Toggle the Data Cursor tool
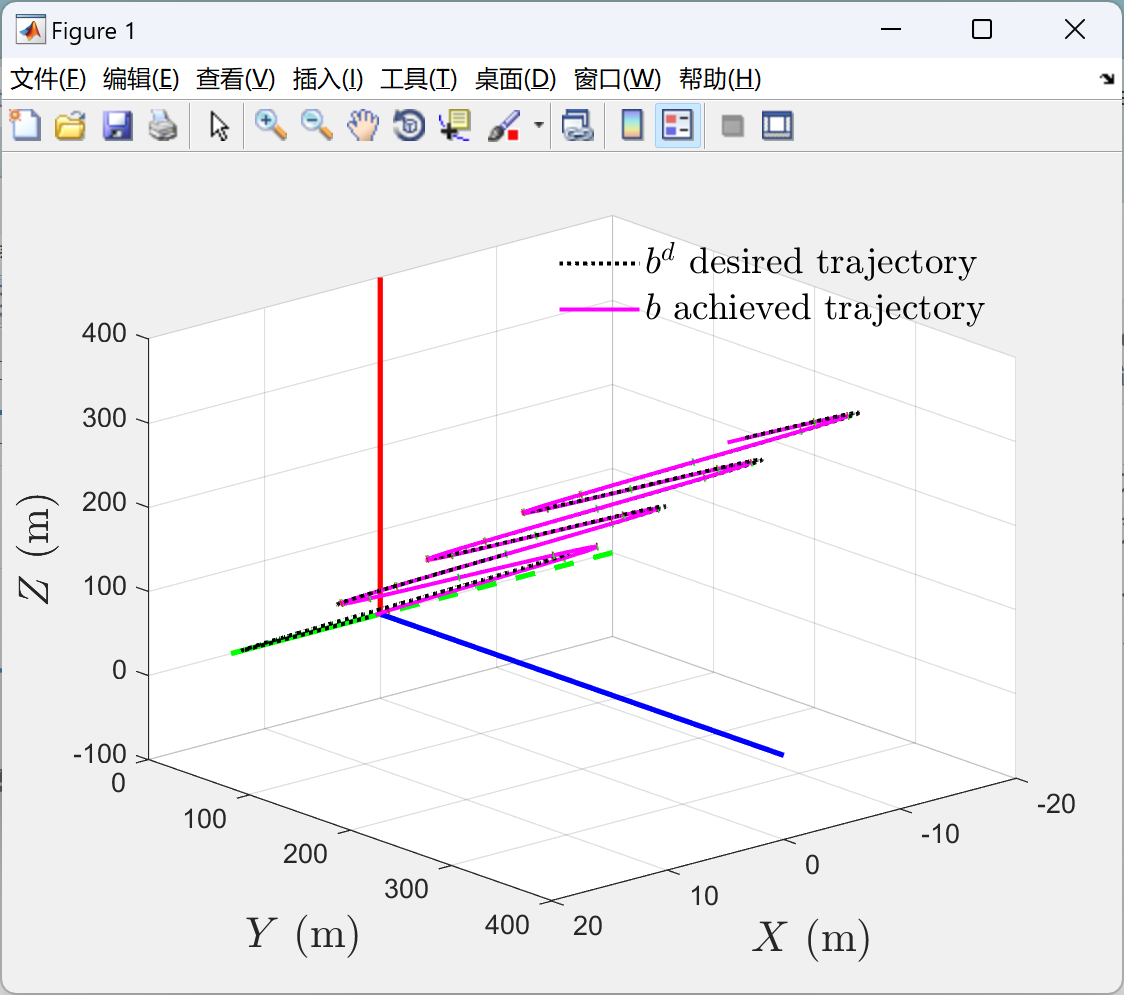This screenshot has height=995, width=1124. click(x=455, y=125)
